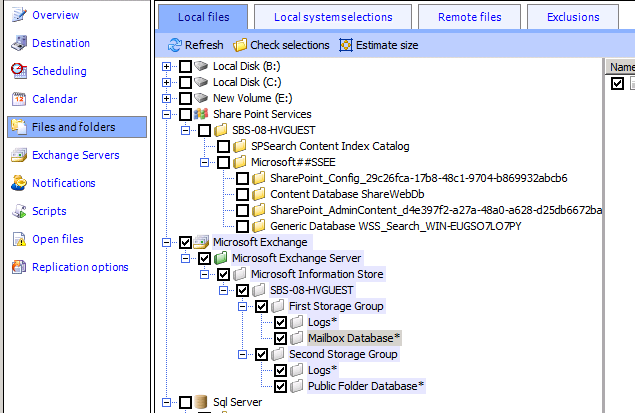Click the Scheduling clock icon
The width and height of the screenshot is (635, 413).
(19, 71)
